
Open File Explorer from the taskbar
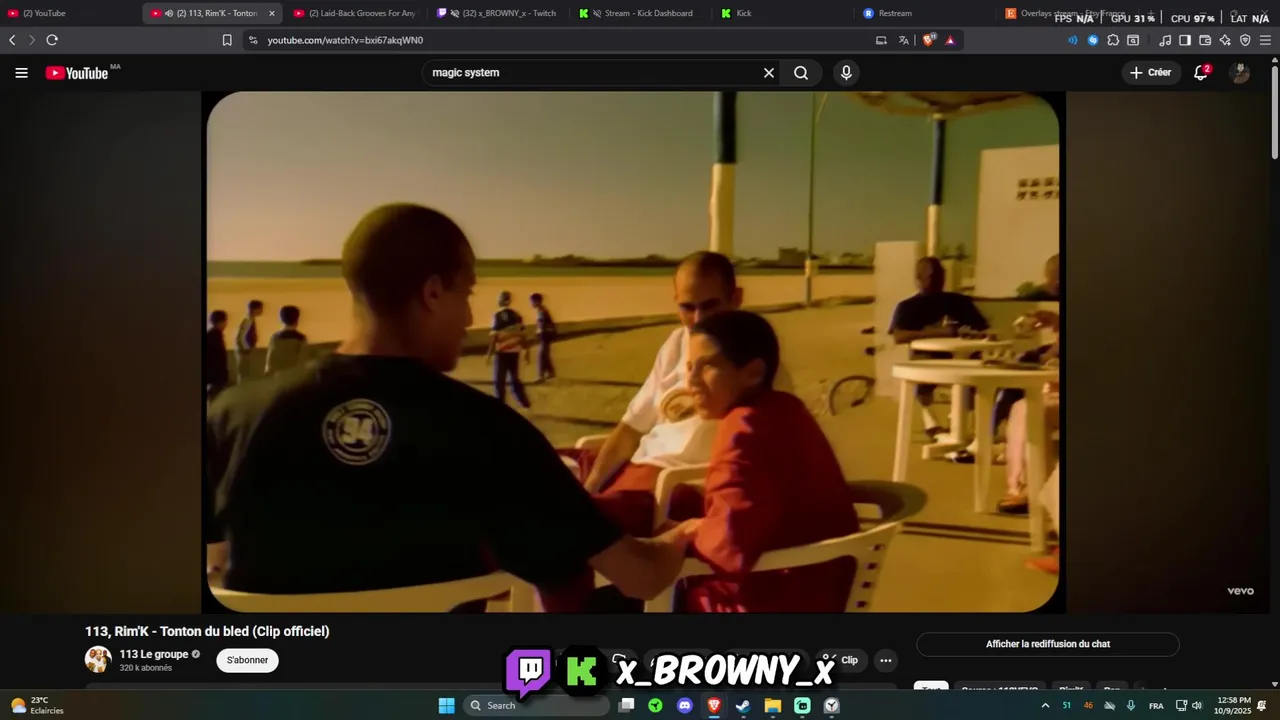pyautogui.click(x=773, y=705)
